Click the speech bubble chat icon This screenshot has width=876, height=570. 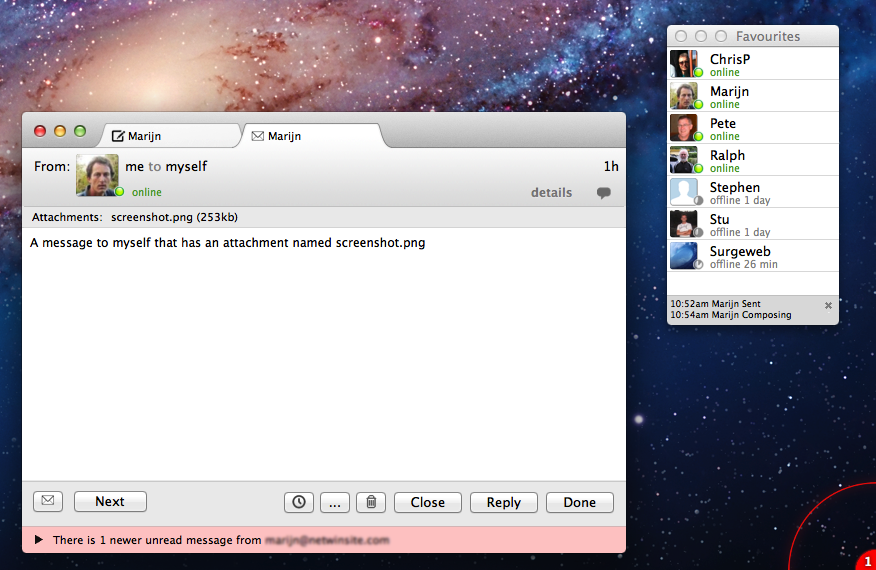tap(603, 193)
